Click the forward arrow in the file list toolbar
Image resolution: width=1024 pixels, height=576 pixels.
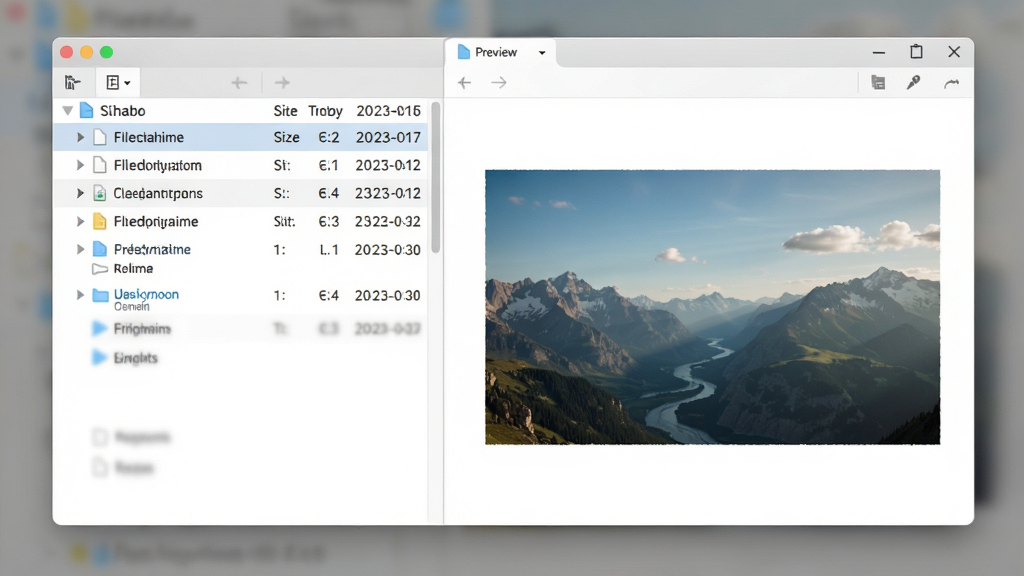282,82
